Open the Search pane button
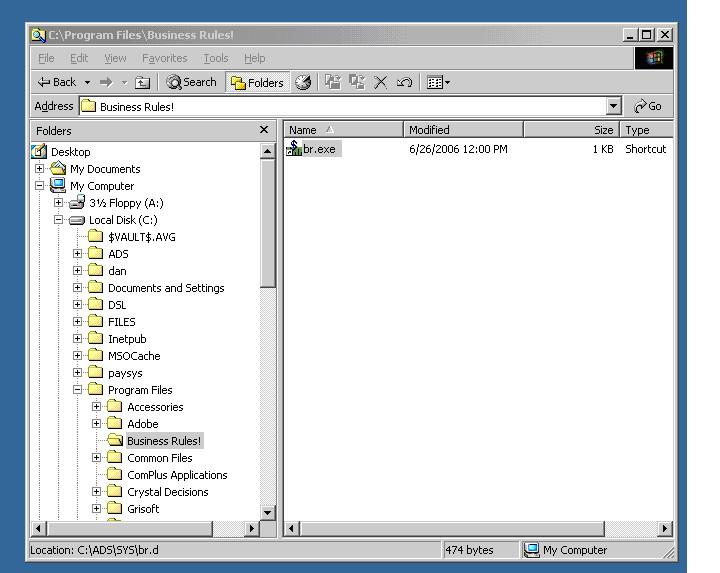 [x=191, y=82]
